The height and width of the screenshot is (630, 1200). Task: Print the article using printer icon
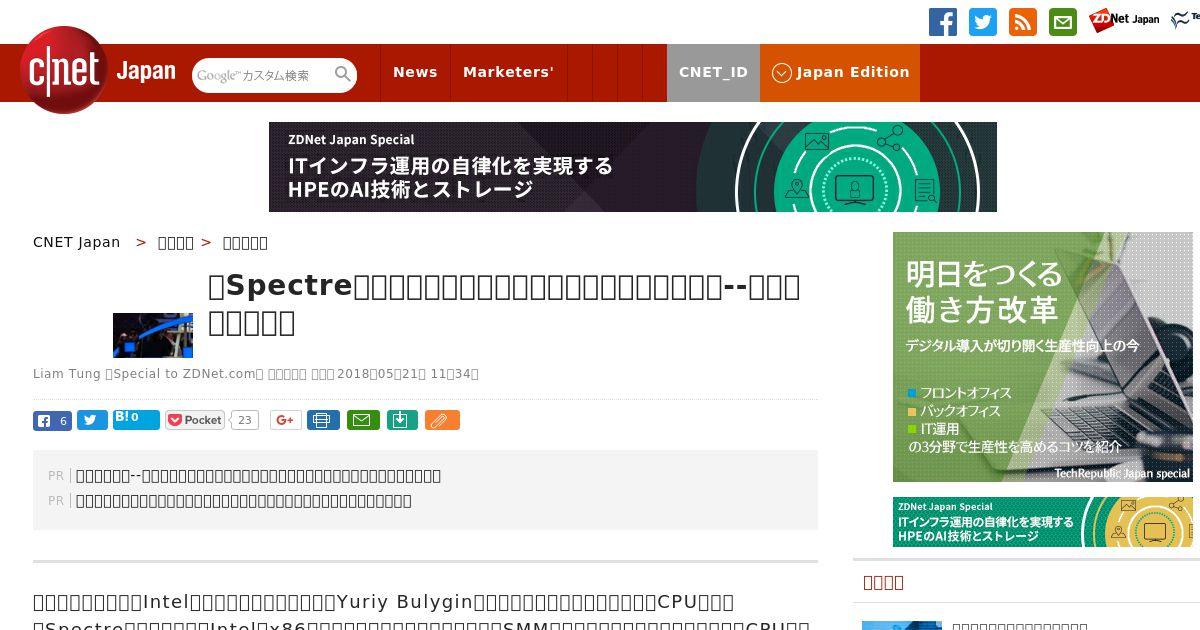[x=323, y=420]
